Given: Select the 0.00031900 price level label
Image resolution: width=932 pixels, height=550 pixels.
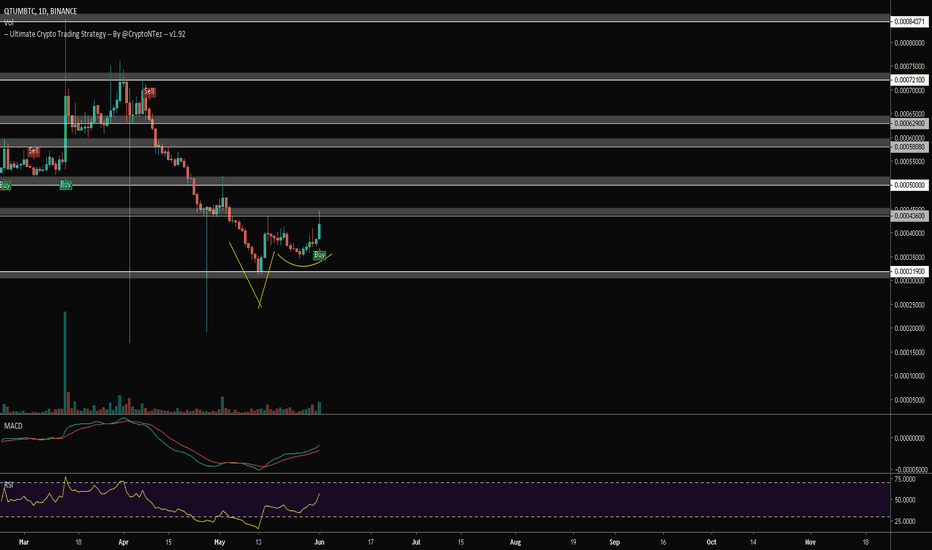Looking at the screenshot, I should click(909, 271).
